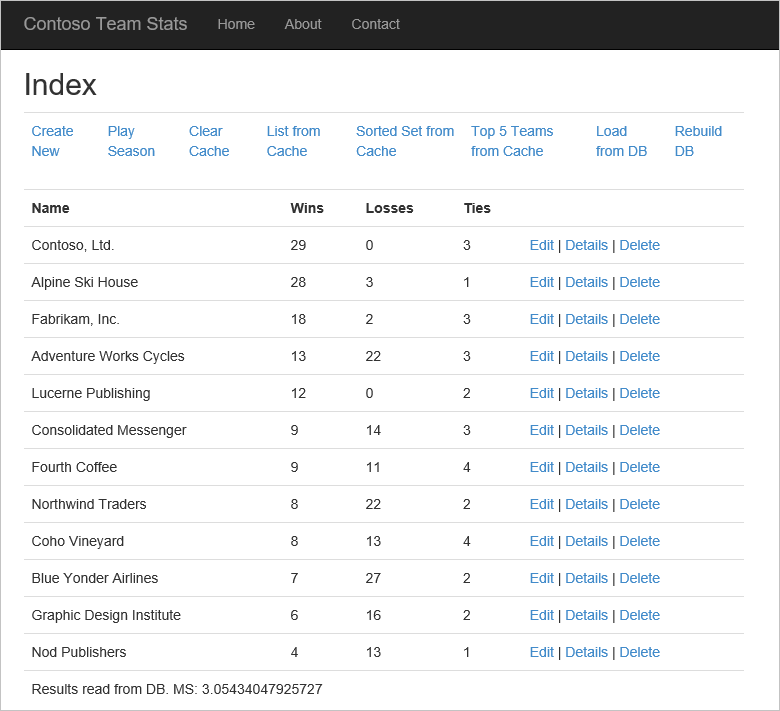The width and height of the screenshot is (780, 711).
Task: Click the Rebuild DB link
Action: tap(698, 141)
